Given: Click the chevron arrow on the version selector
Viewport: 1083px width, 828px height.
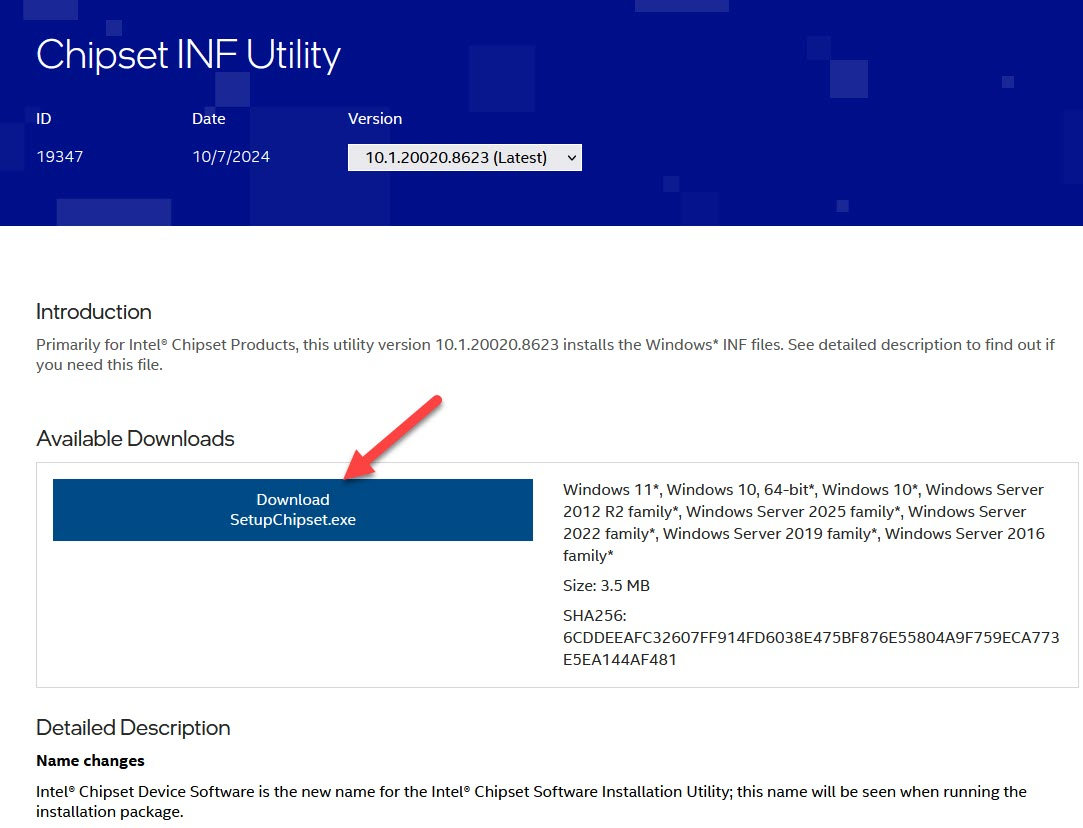Looking at the screenshot, I should pyautogui.click(x=571, y=157).
